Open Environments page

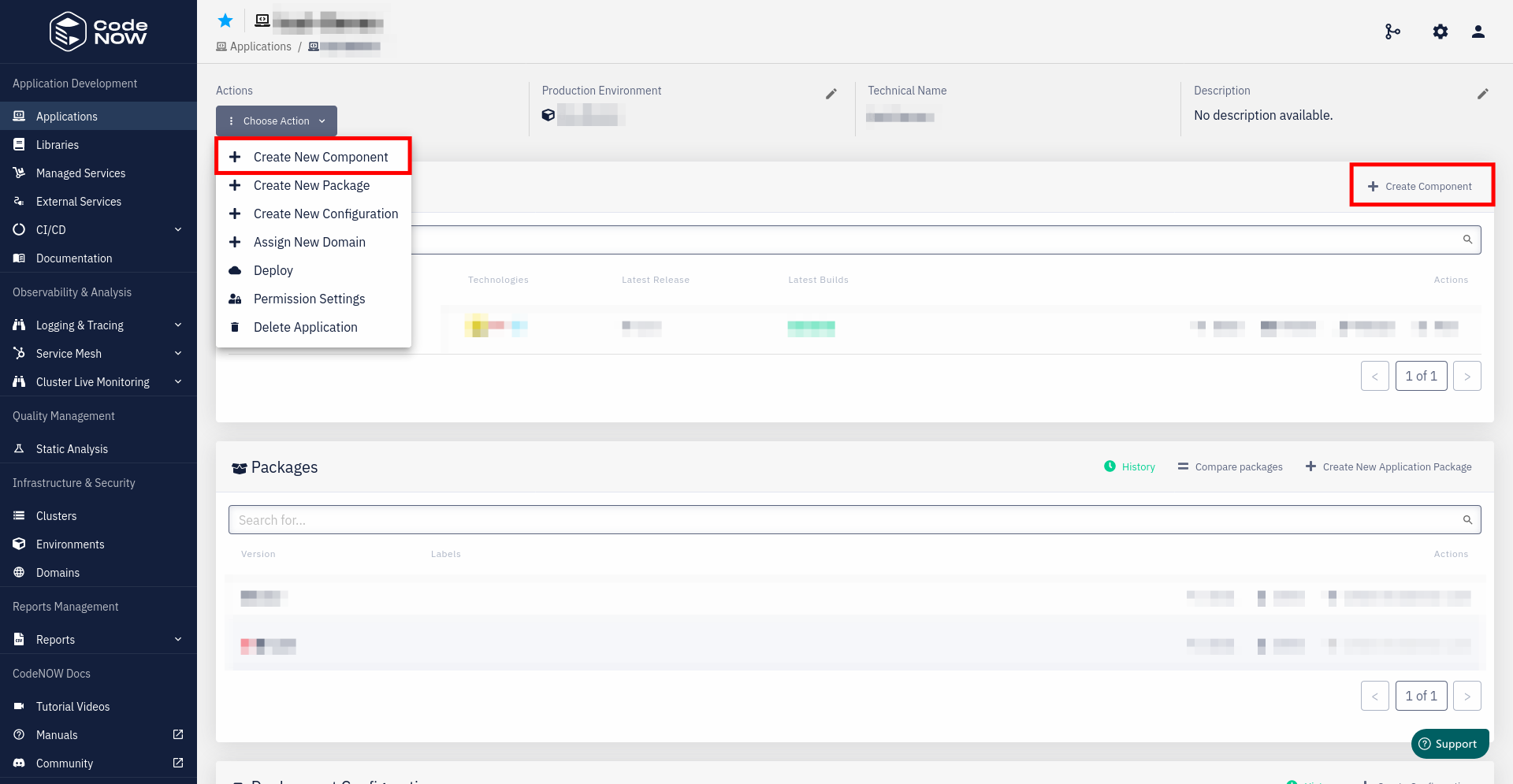click(x=99, y=544)
